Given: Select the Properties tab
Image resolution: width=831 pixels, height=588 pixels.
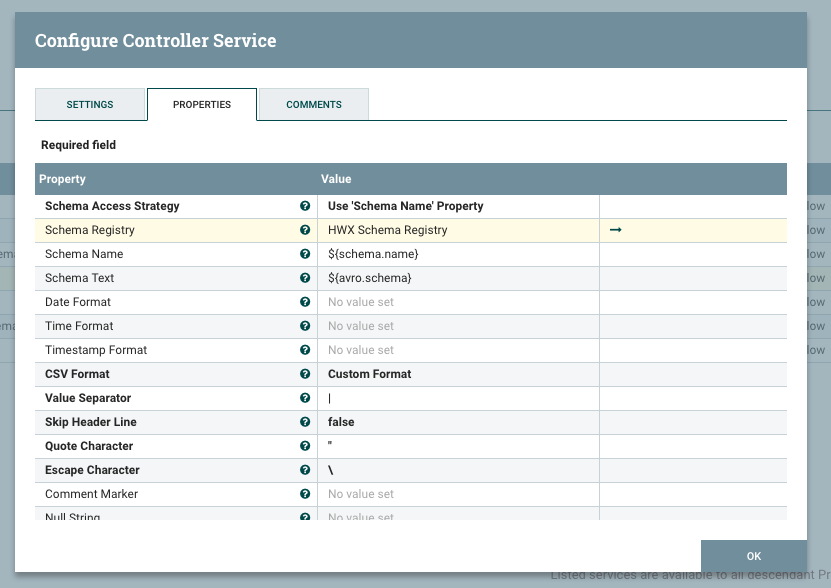Looking at the screenshot, I should (202, 105).
